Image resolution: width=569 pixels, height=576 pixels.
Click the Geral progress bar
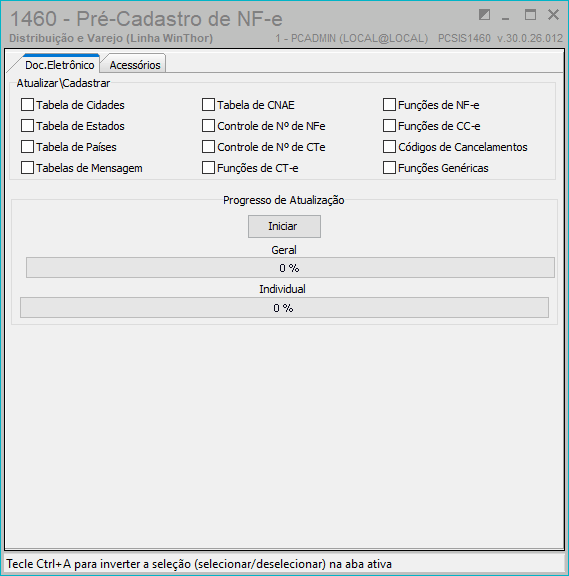[290, 267]
